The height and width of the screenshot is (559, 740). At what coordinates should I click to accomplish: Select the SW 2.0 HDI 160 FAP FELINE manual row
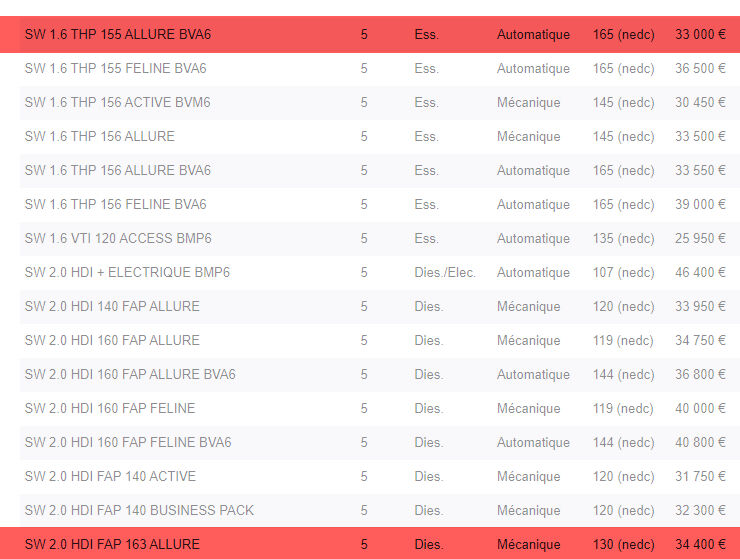click(x=380, y=408)
